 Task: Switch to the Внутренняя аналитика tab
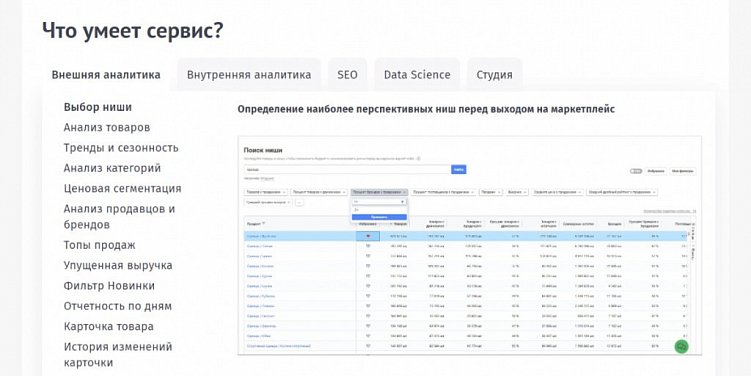(x=249, y=75)
